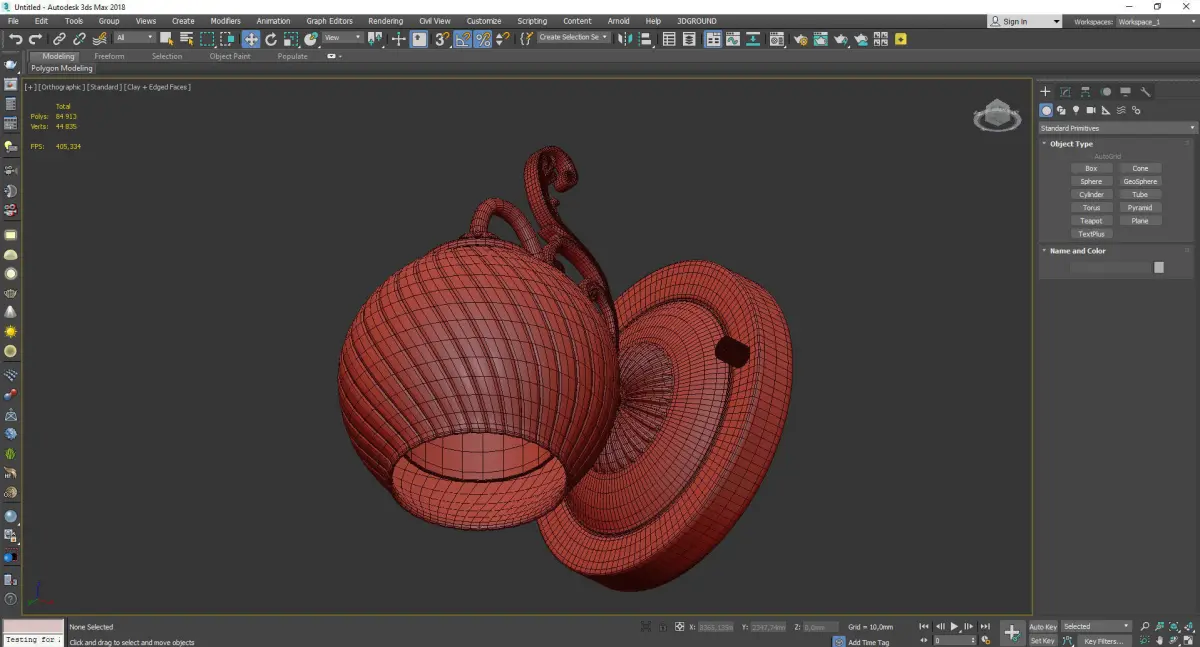Screen dimensions: 1200x647
Task: Click the Set Key button
Action: (x=1043, y=640)
